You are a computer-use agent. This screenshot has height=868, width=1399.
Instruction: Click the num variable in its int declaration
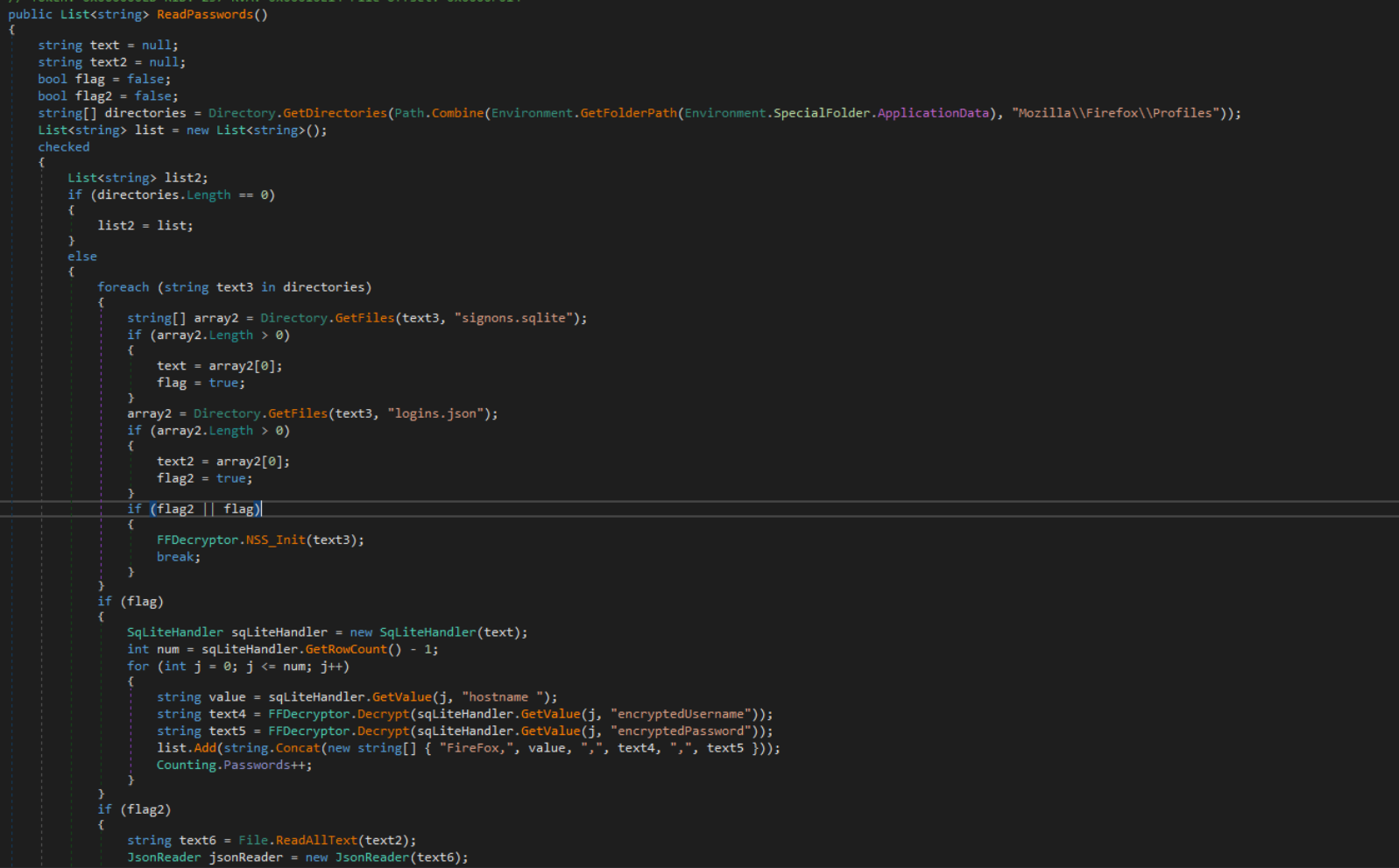click(168, 649)
